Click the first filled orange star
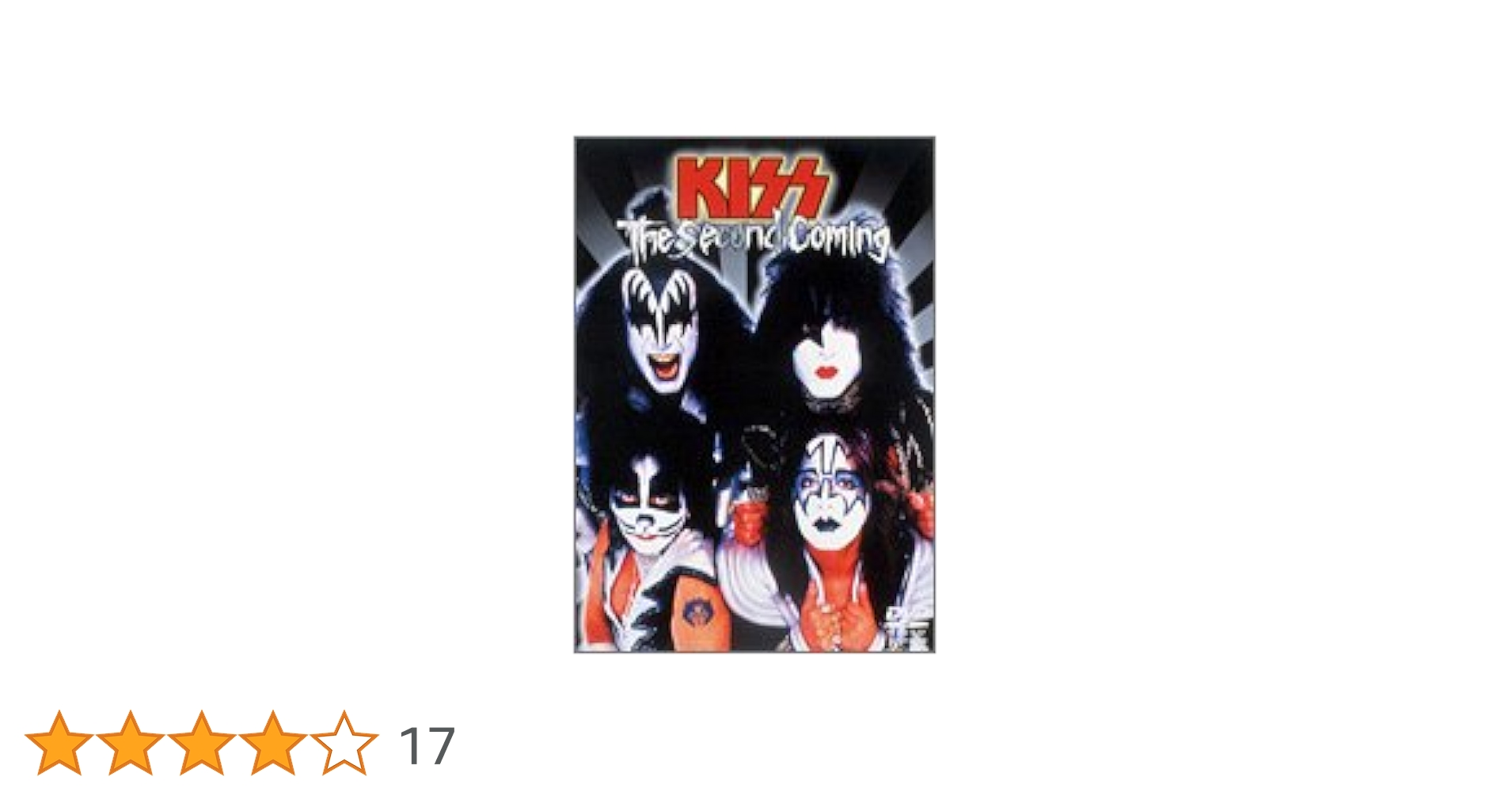 pos(59,743)
